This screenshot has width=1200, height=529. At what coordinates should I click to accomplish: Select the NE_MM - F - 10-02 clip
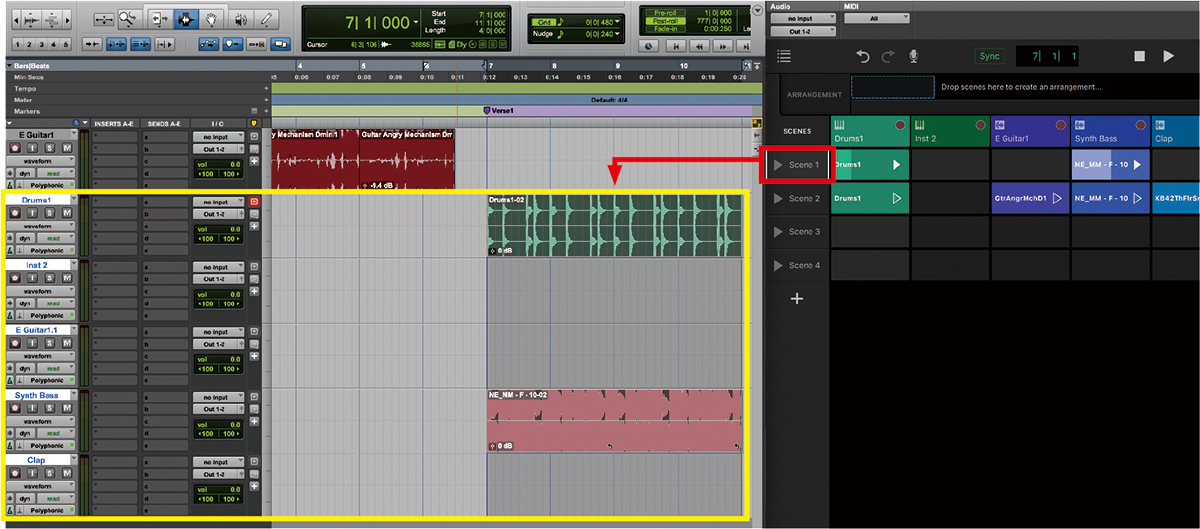click(x=614, y=420)
